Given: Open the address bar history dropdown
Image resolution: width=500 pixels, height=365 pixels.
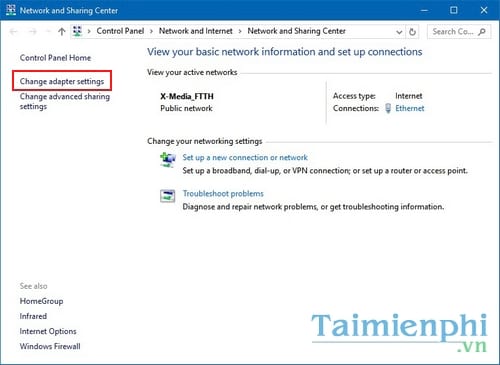Looking at the screenshot, I should click(399, 32).
